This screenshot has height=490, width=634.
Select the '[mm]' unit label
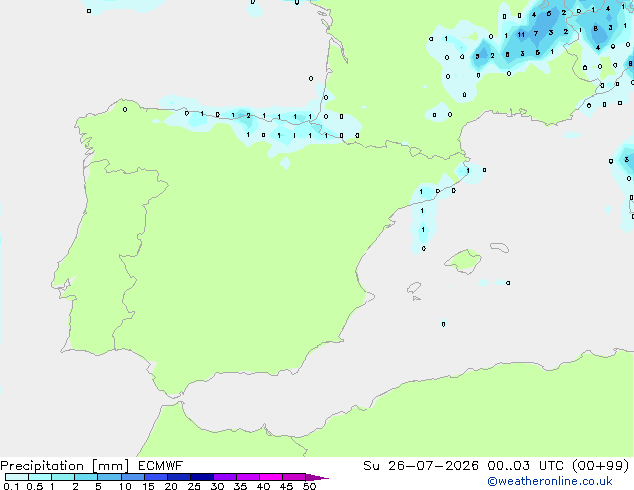(x=110, y=466)
